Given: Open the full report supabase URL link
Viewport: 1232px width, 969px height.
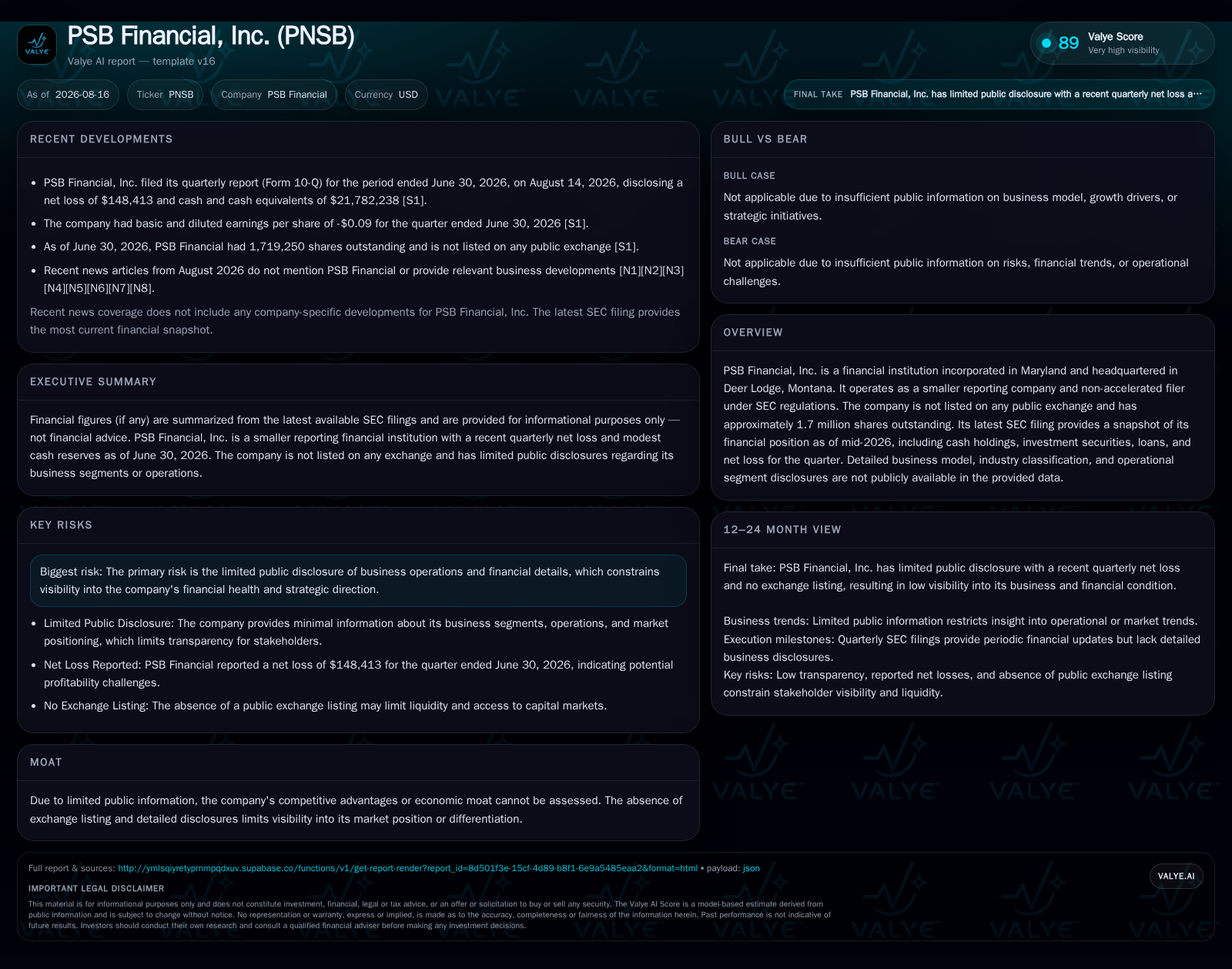Looking at the screenshot, I should pyautogui.click(x=407, y=868).
